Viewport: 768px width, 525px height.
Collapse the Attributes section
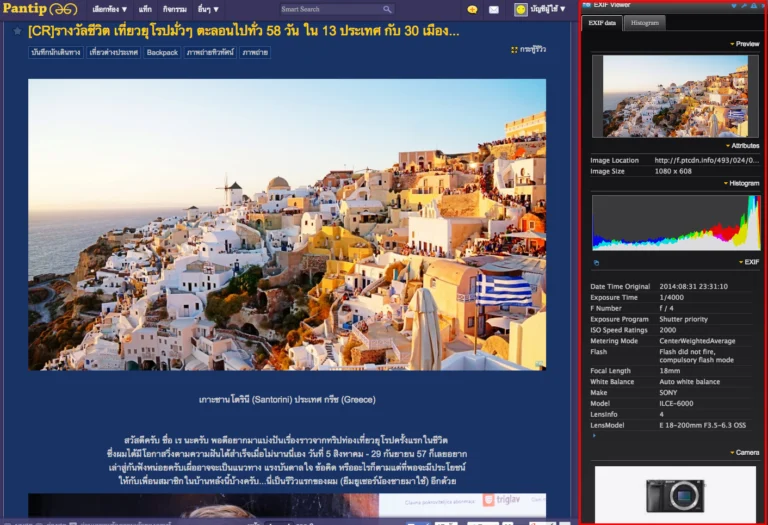pos(743,146)
